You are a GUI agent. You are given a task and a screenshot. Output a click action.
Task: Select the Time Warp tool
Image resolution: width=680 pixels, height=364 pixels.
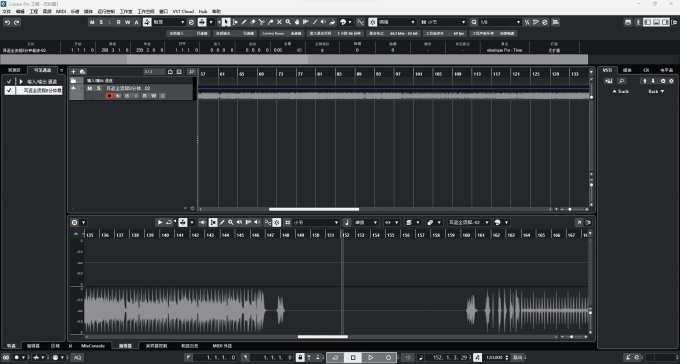306,22
